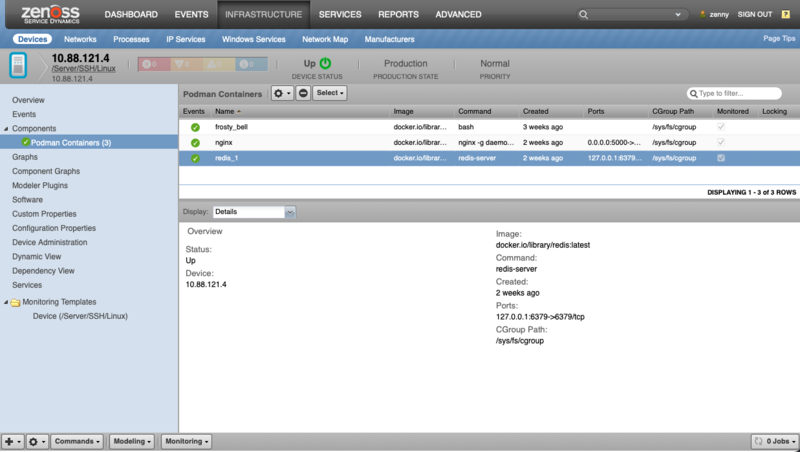Open the Select dropdown button
Image resolution: width=800 pixels, height=452 pixels.
coord(330,93)
